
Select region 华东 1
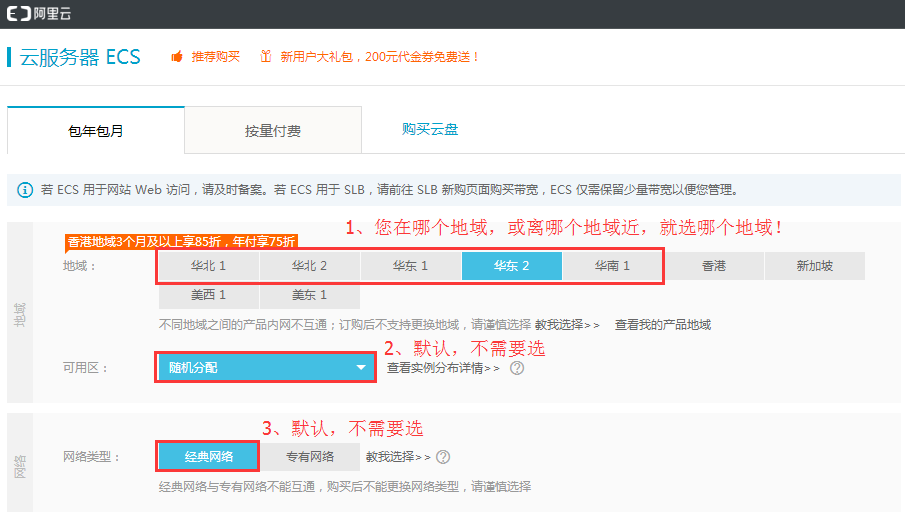click(410, 266)
